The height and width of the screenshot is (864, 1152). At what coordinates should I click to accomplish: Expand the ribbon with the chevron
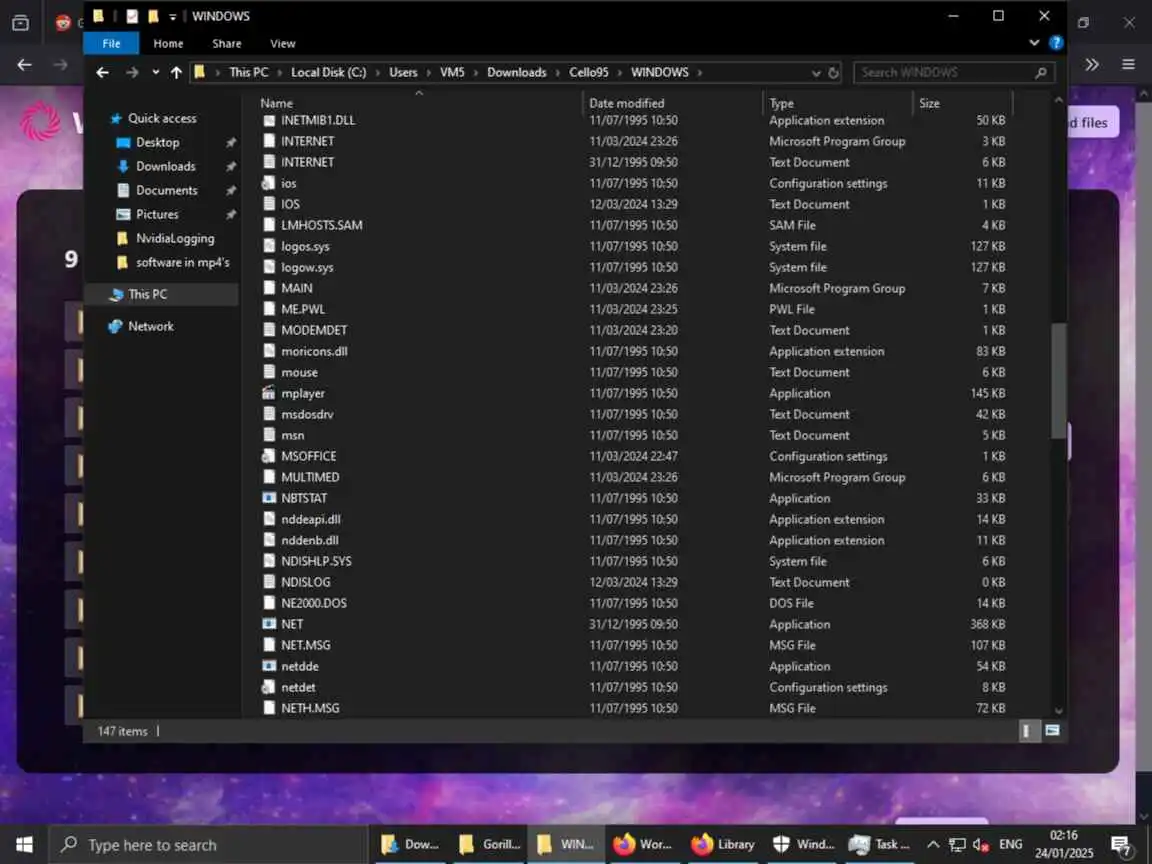point(1034,43)
